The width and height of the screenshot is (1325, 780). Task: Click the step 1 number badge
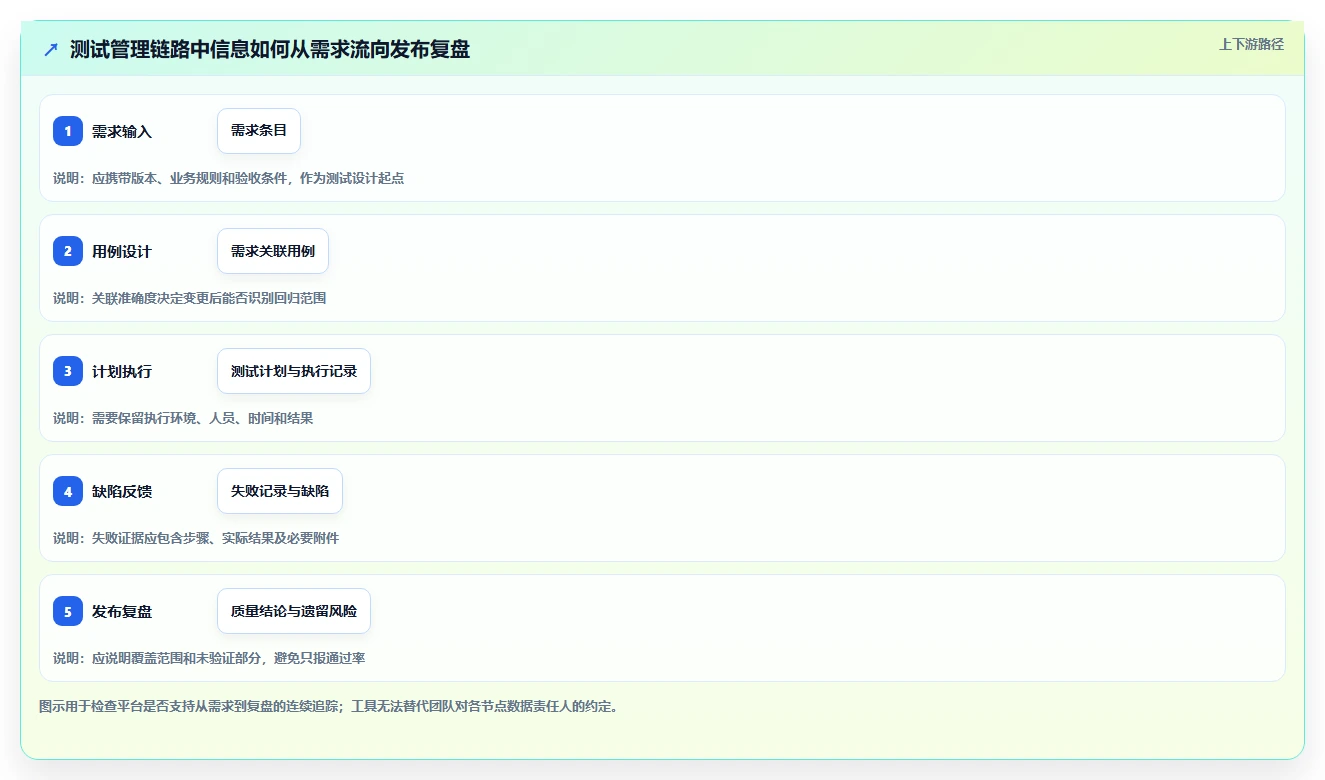click(x=68, y=131)
